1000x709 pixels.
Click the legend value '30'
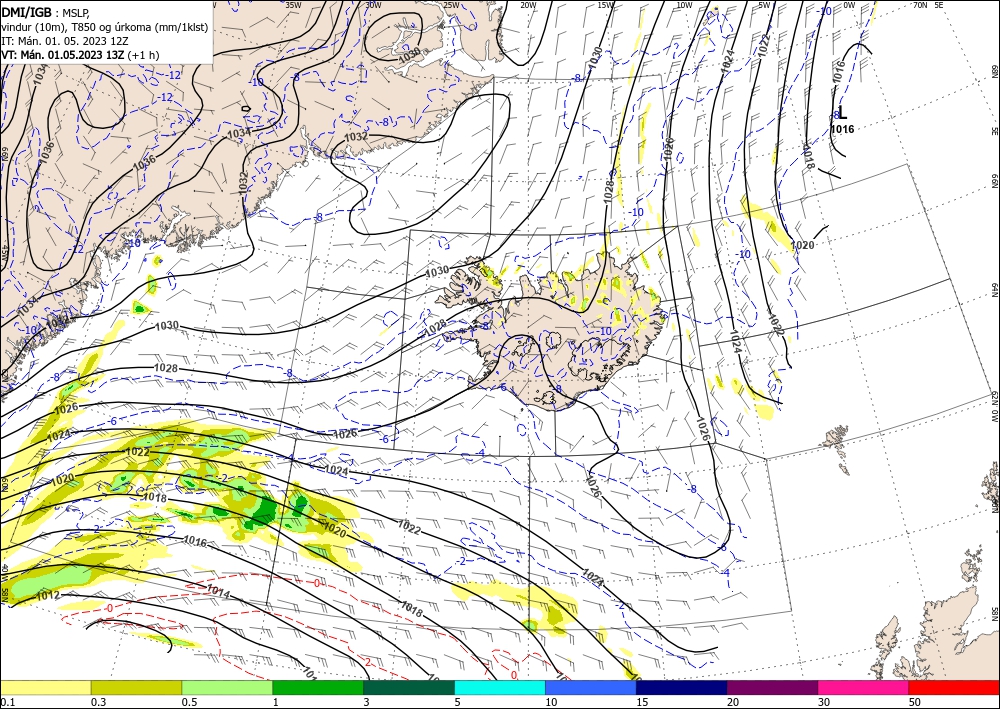click(824, 702)
